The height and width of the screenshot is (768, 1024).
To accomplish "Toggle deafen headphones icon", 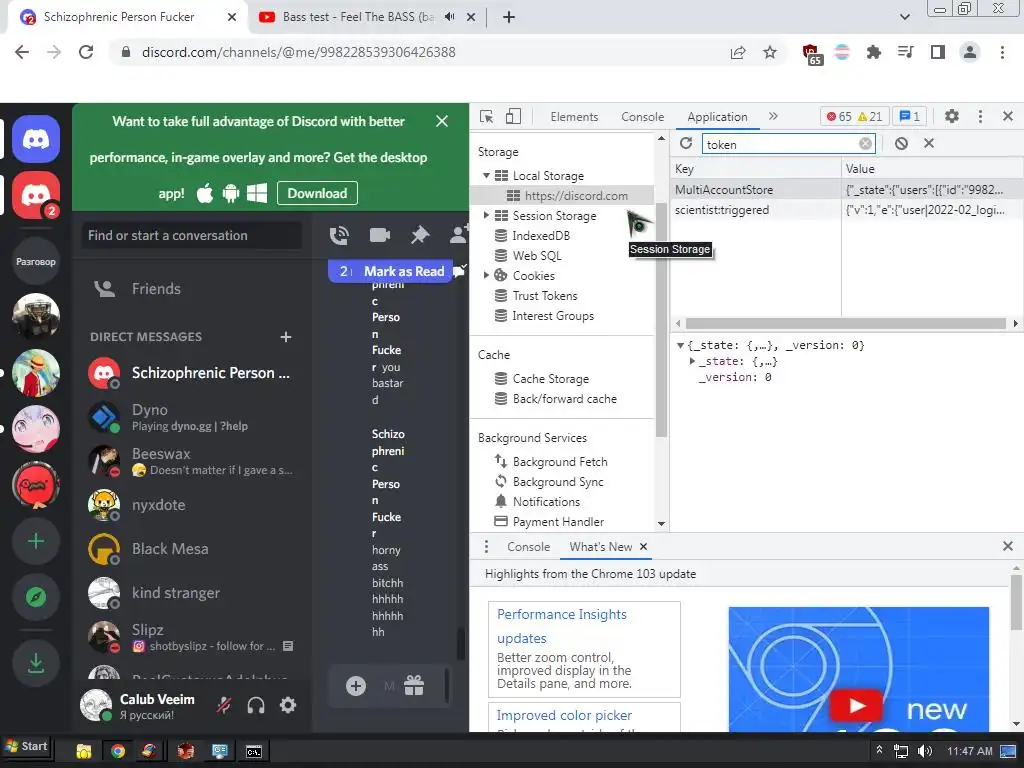I will pos(256,705).
